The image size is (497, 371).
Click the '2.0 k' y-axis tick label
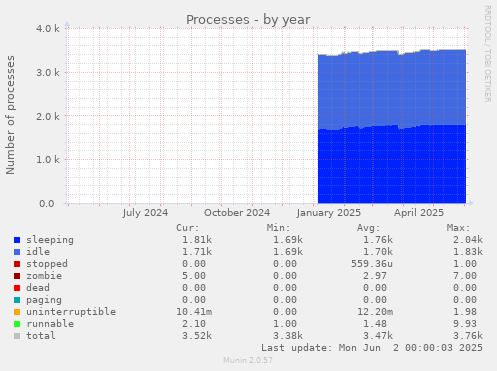(x=48, y=116)
